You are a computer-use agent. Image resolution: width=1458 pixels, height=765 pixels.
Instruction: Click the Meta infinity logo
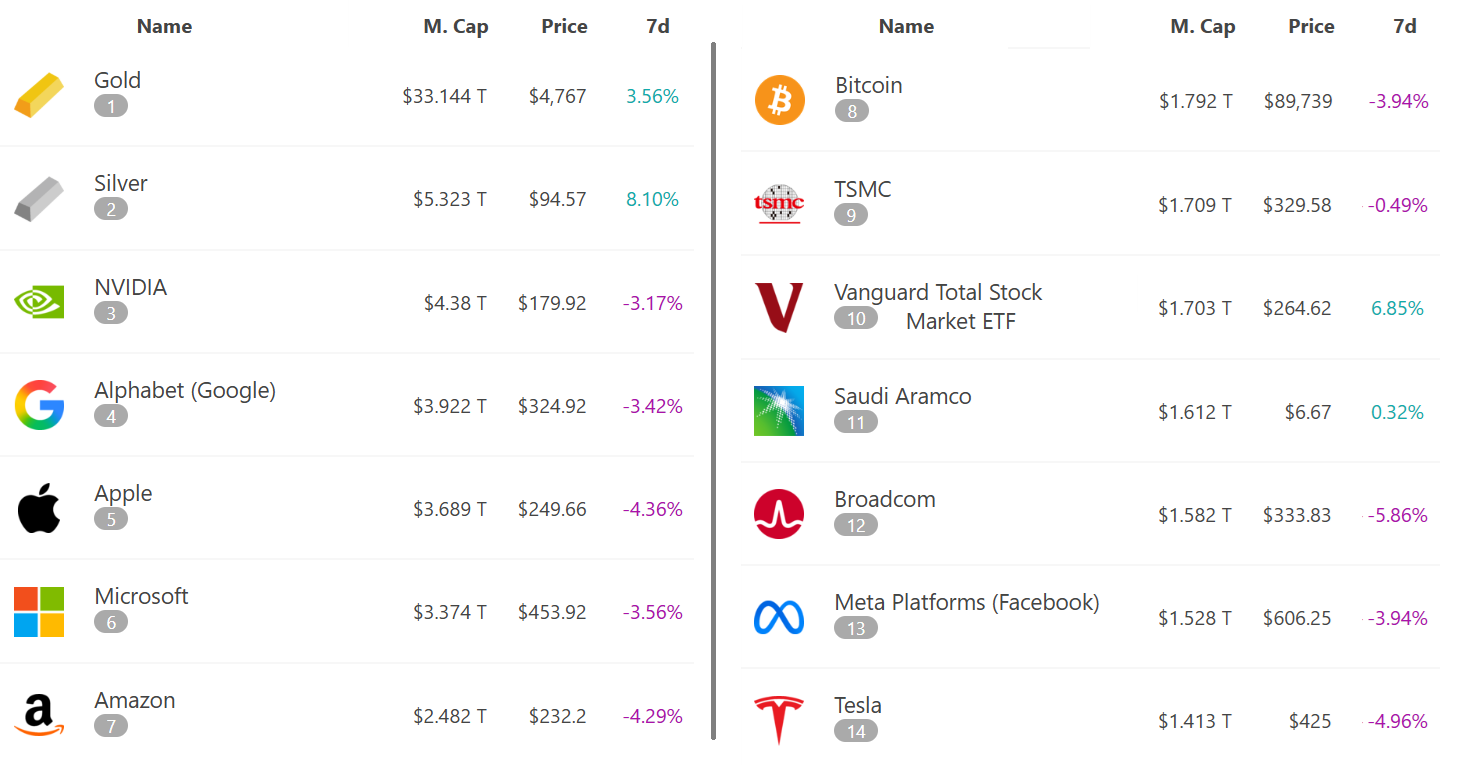(x=778, y=617)
